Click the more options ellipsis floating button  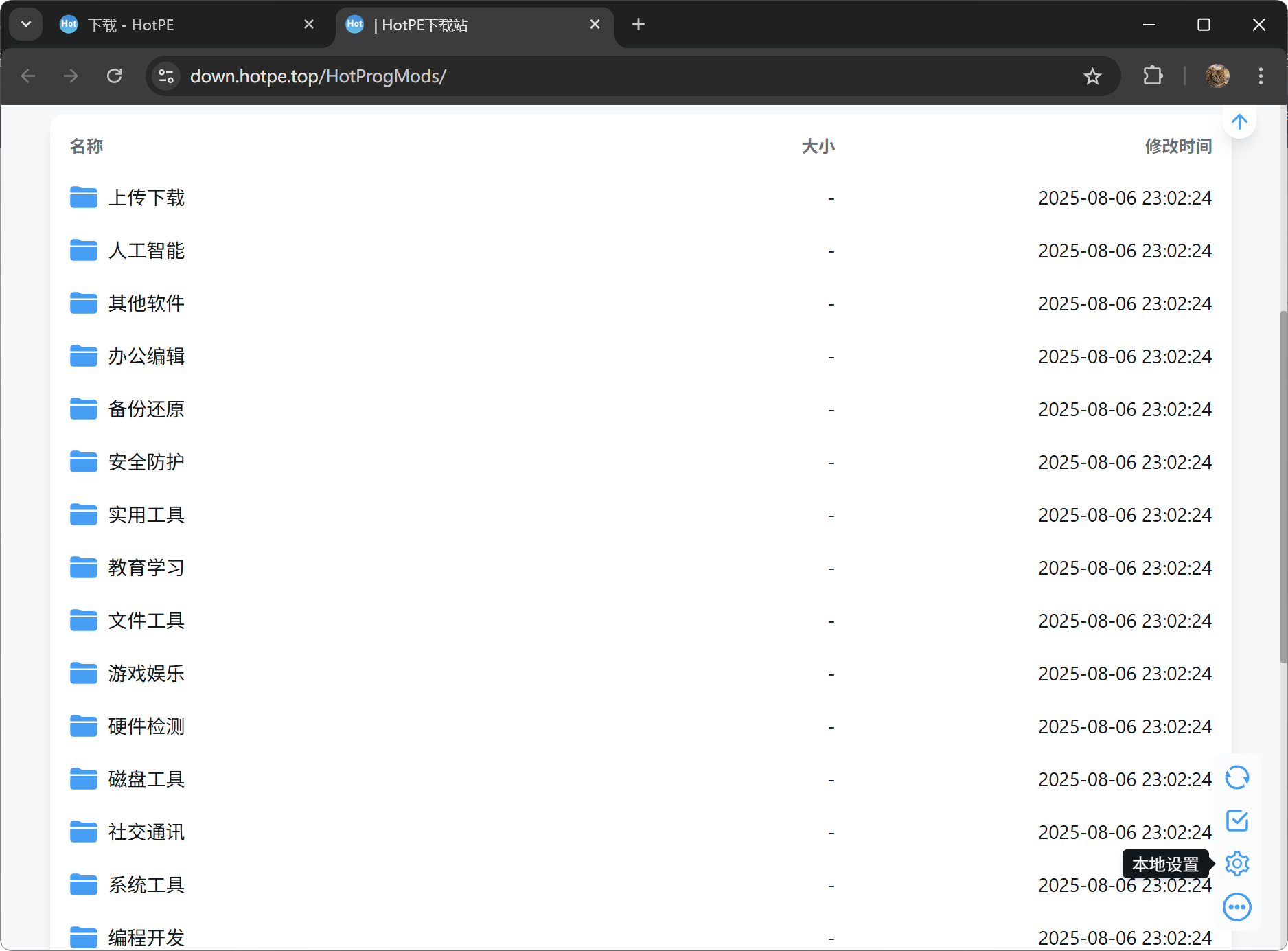tap(1237, 907)
